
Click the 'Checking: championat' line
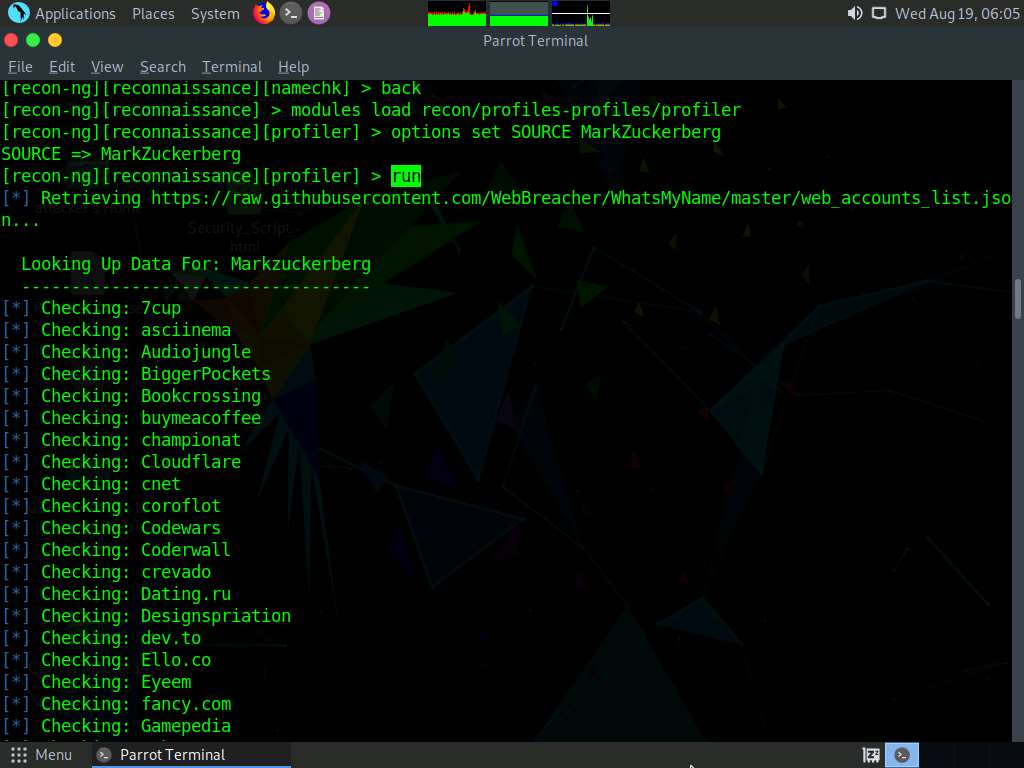coord(121,440)
